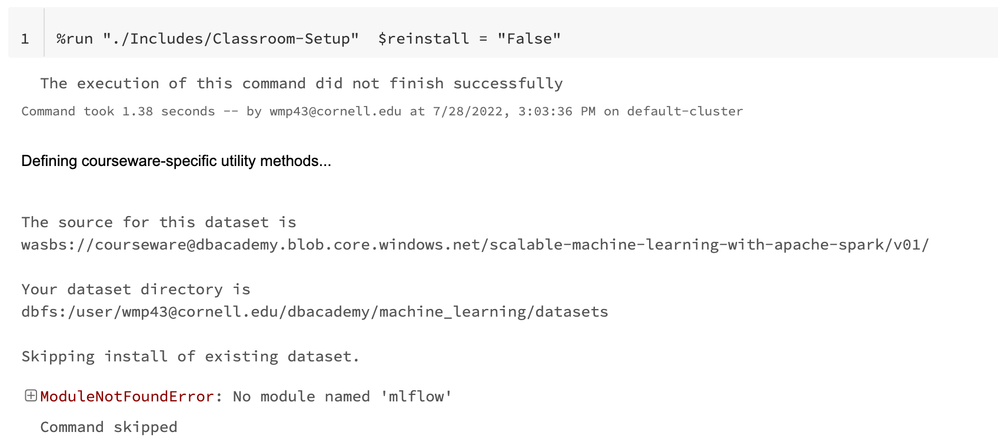Click 'The source for this dataset is' line
The width and height of the screenshot is (998, 445).
(158, 222)
